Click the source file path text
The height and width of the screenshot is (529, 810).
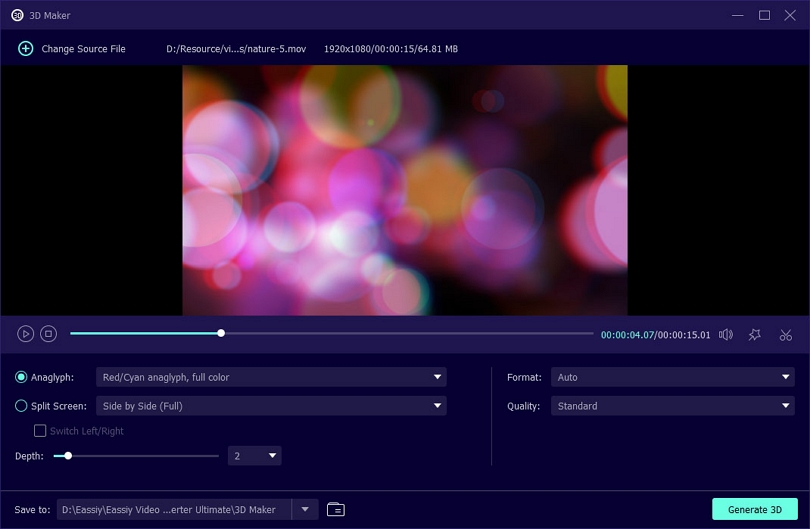pyautogui.click(x=236, y=49)
